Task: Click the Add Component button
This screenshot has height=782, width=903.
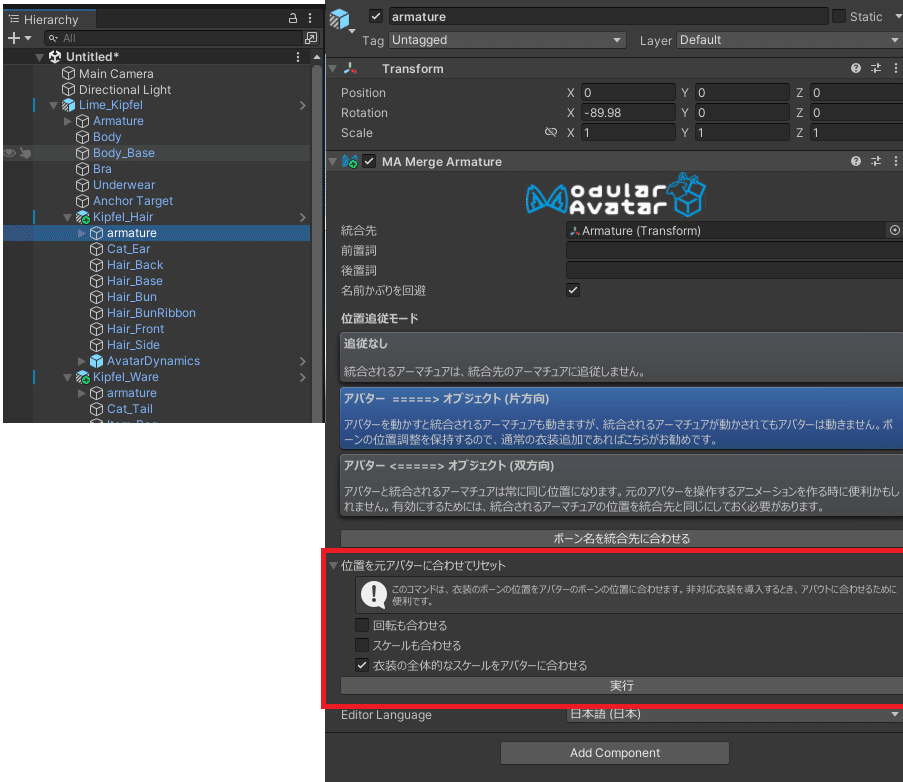Action: click(614, 752)
